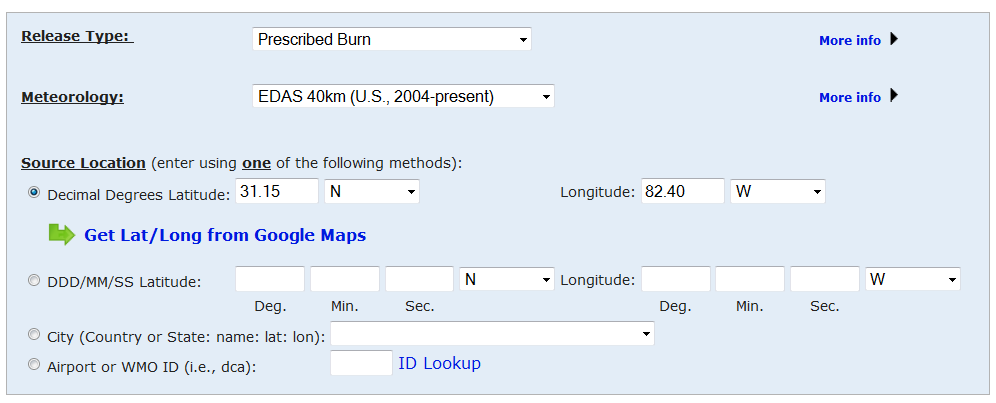Open the Release Type dropdown showing Prescribed Burn
The height and width of the screenshot is (403, 996).
[391, 40]
